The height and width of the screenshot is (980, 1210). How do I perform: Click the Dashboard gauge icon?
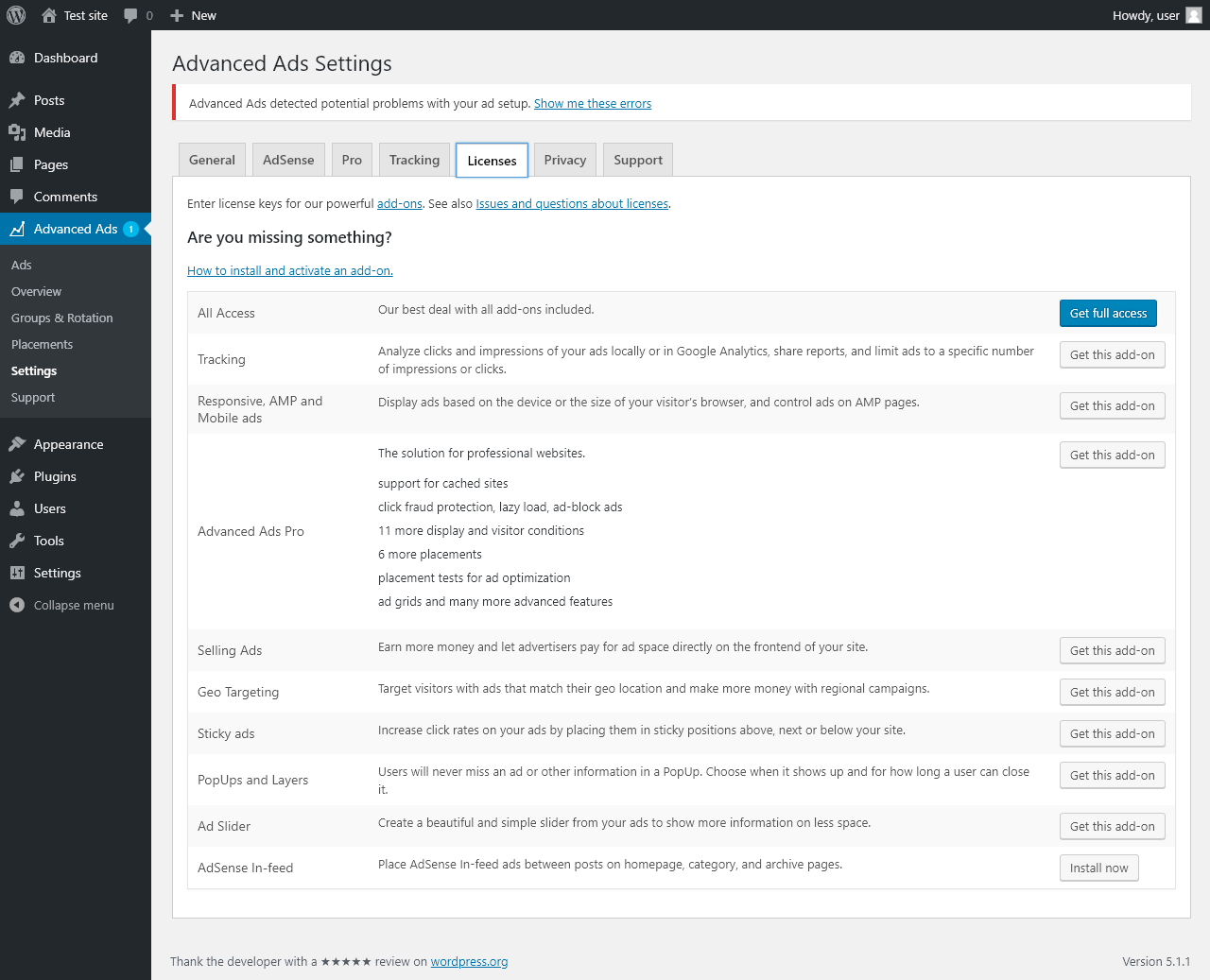[17, 58]
